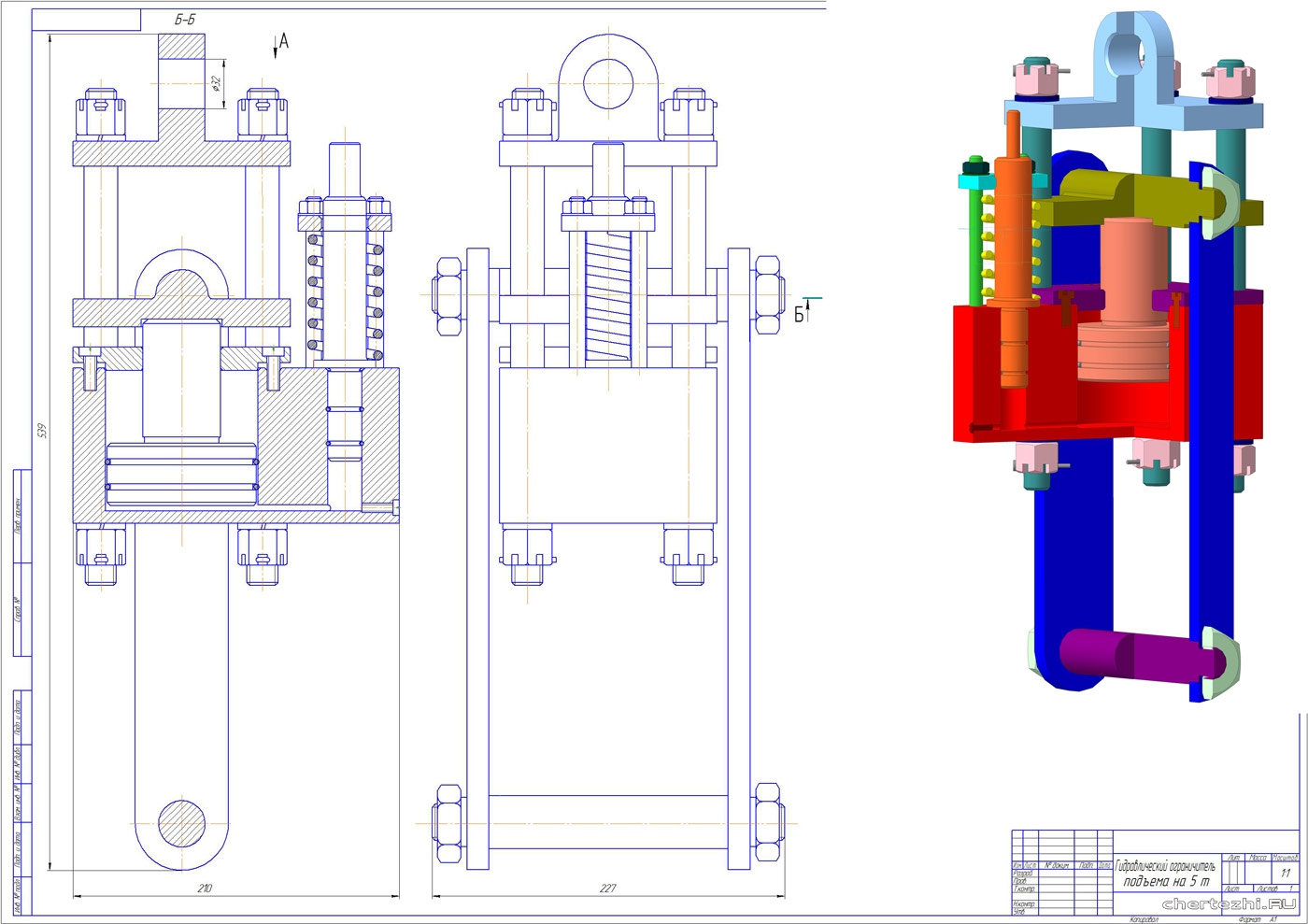Viewport: 1308px width, 924px height.
Task: Select the 539 overall height dimension
Action: point(42,431)
